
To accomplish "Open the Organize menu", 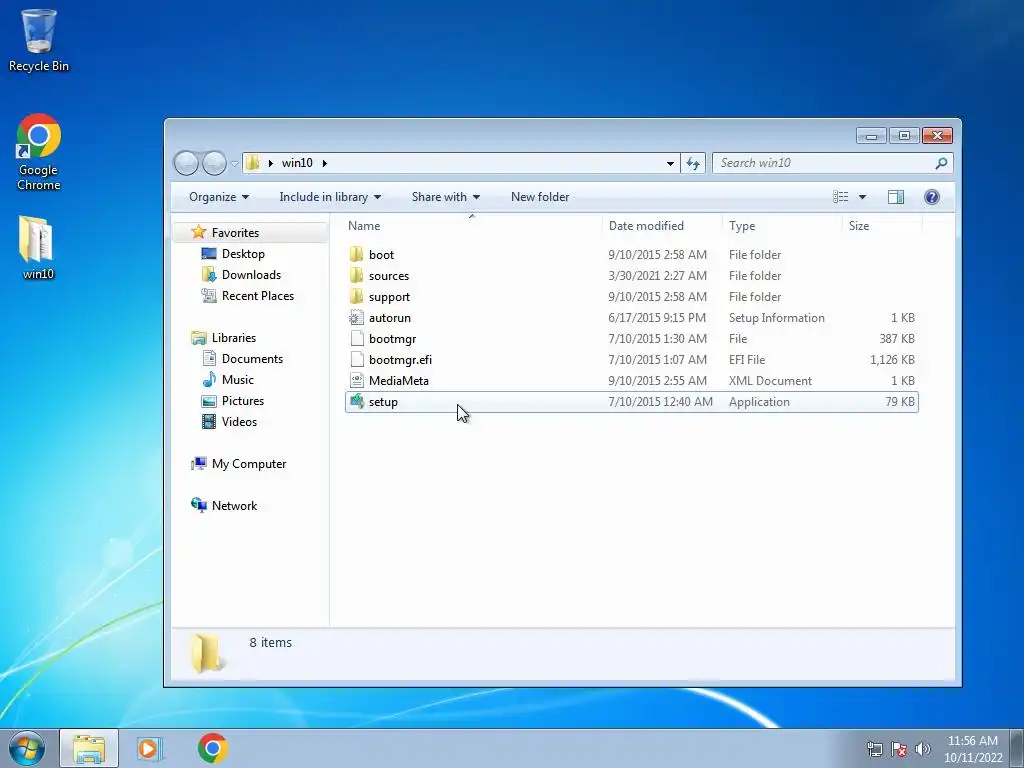I will coord(219,197).
